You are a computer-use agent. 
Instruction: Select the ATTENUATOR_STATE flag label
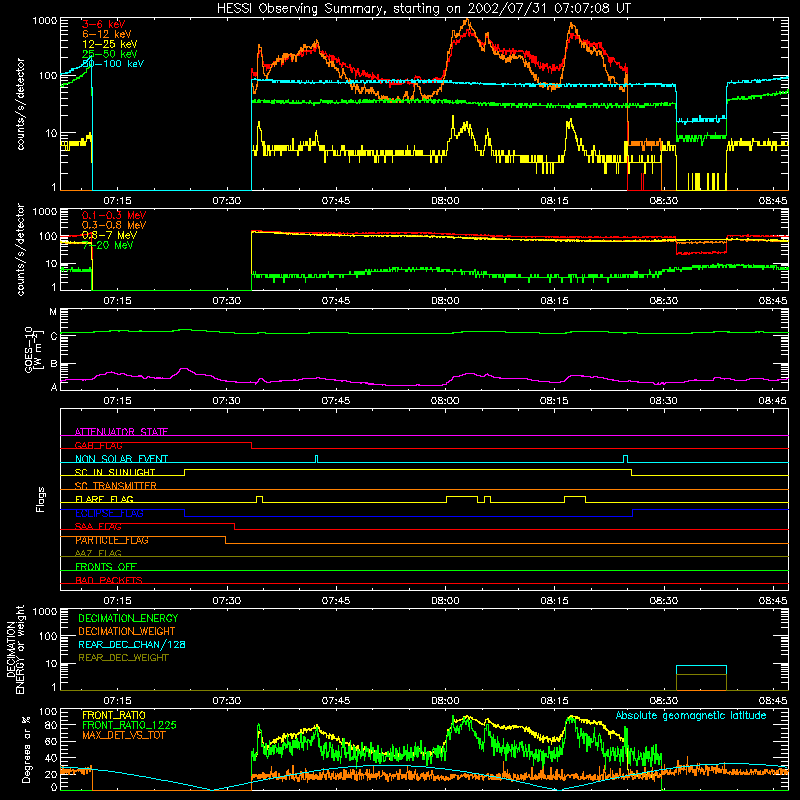(121, 432)
